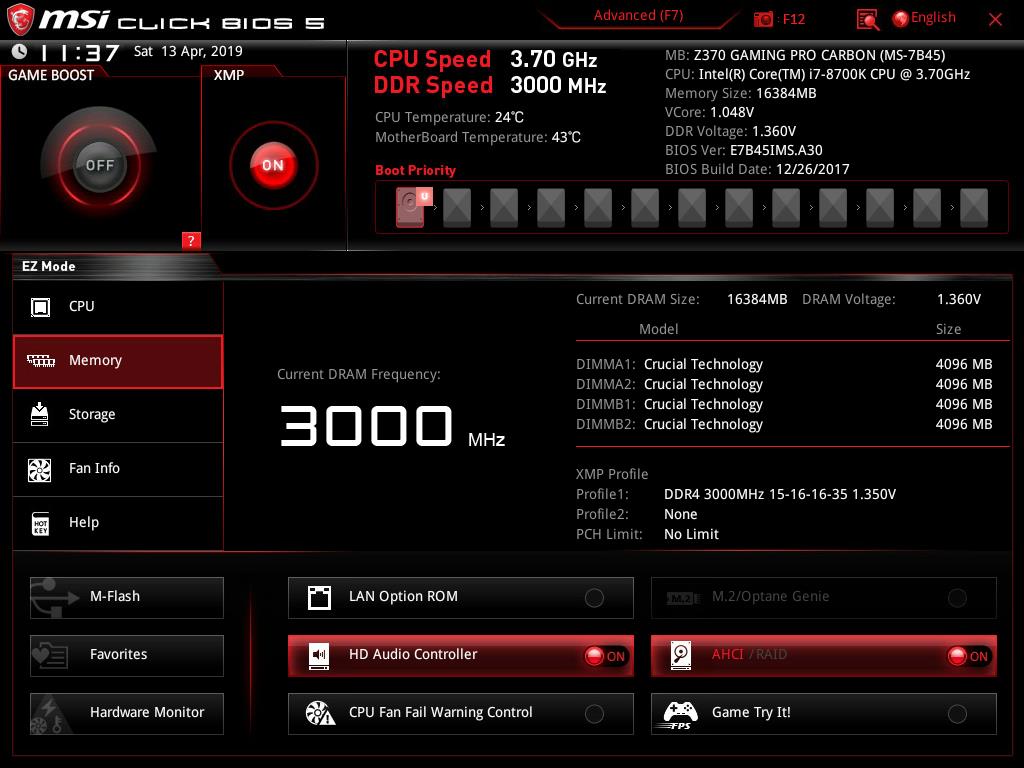Screen dimensions: 1024x768
Task: Click the Game Try It gamepad icon
Action: click(x=681, y=713)
